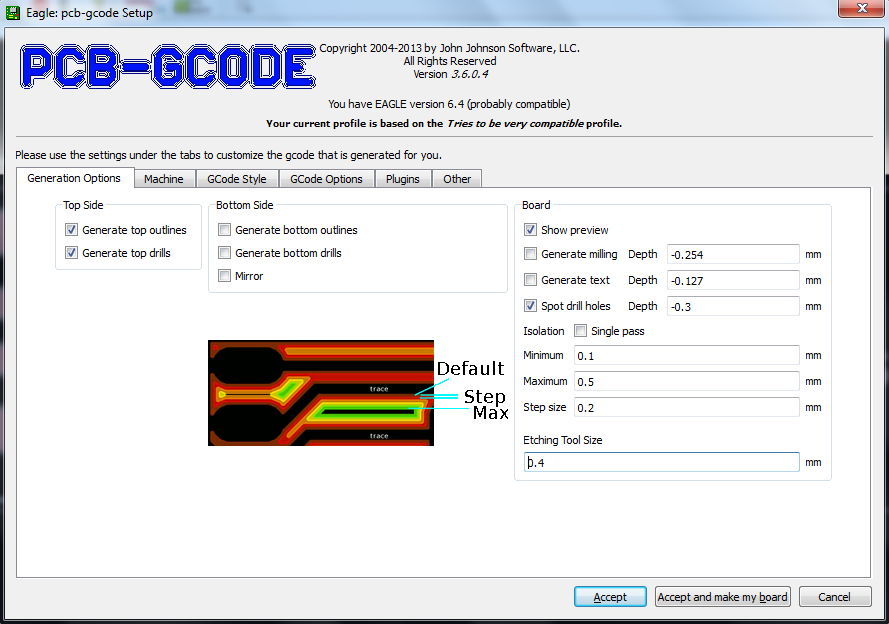889x624 pixels.
Task: Click the 'Isolation' label
Action: click(544, 331)
